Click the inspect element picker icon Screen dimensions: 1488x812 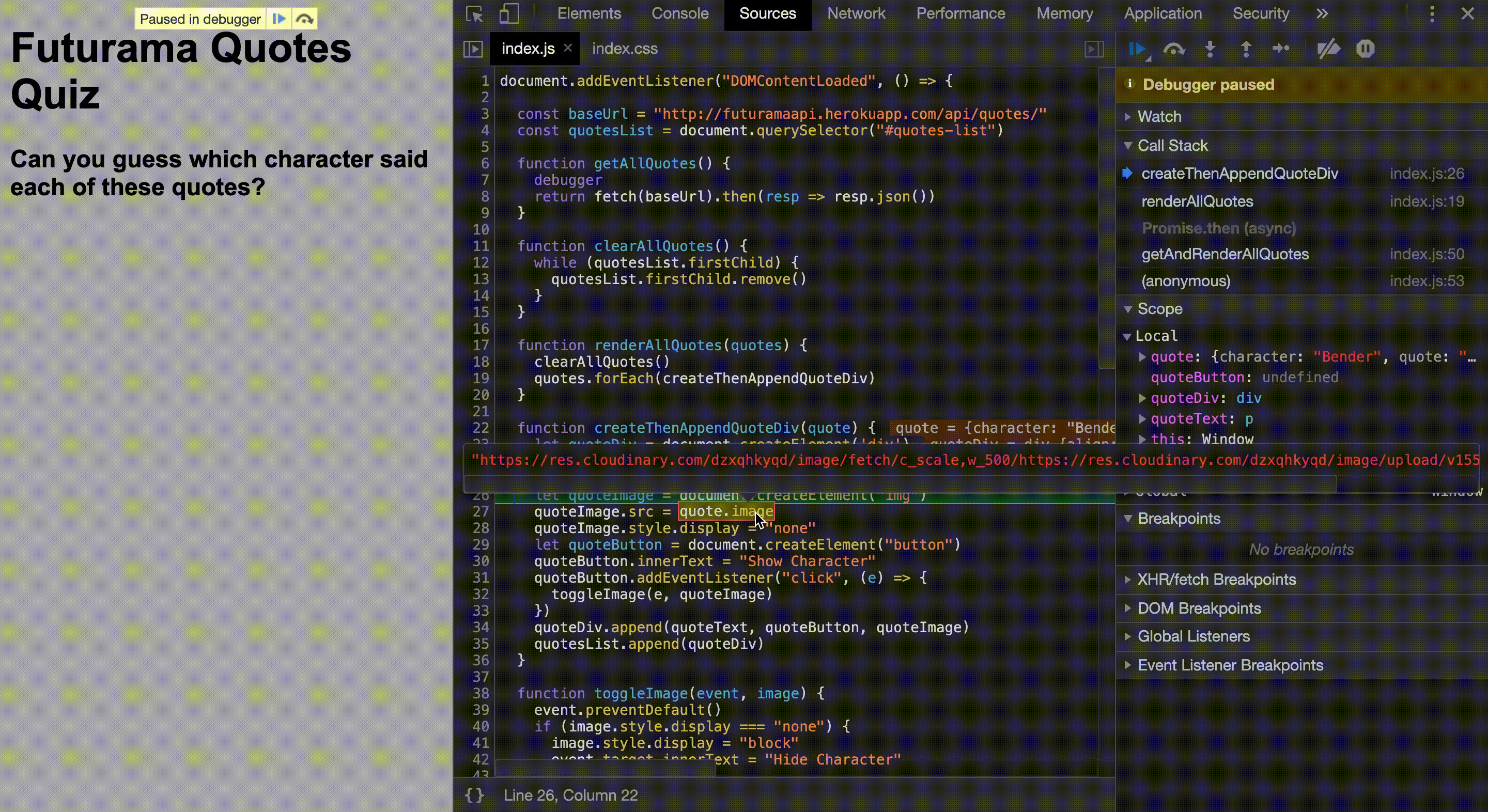tap(474, 14)
